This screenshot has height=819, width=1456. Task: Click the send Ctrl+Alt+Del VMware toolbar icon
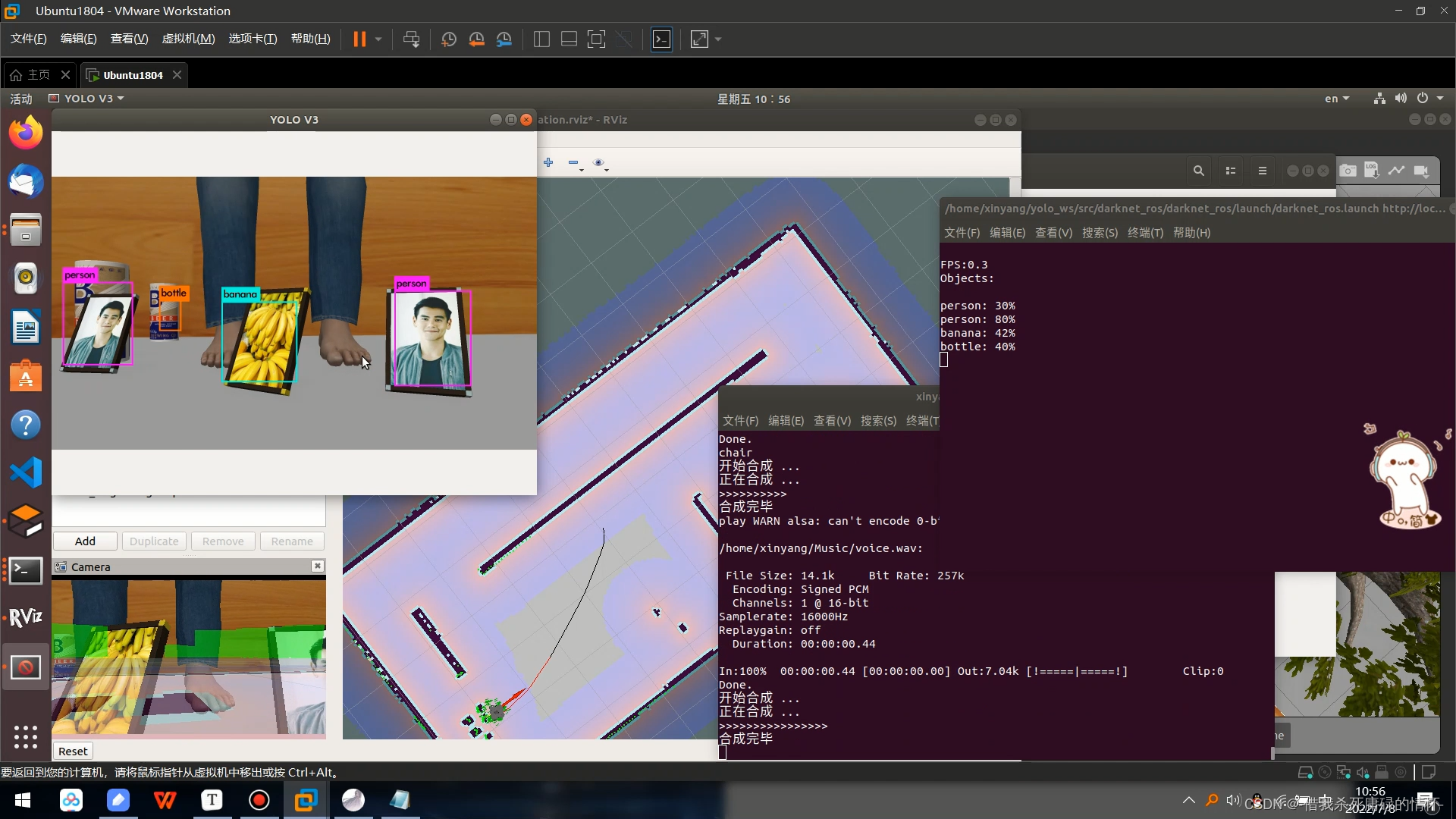point(411,39)
